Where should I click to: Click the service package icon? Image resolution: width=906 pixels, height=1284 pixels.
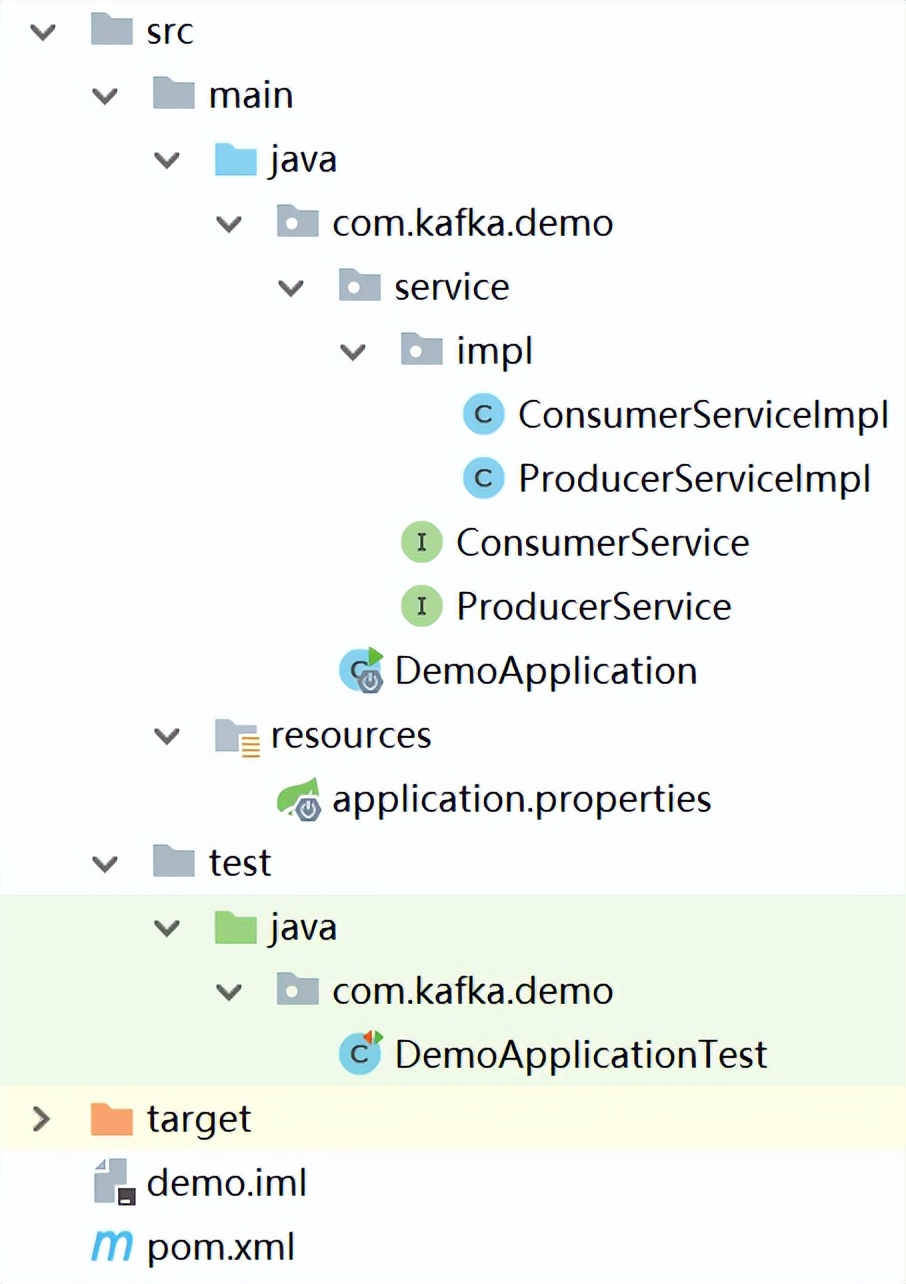coord(360,286)
